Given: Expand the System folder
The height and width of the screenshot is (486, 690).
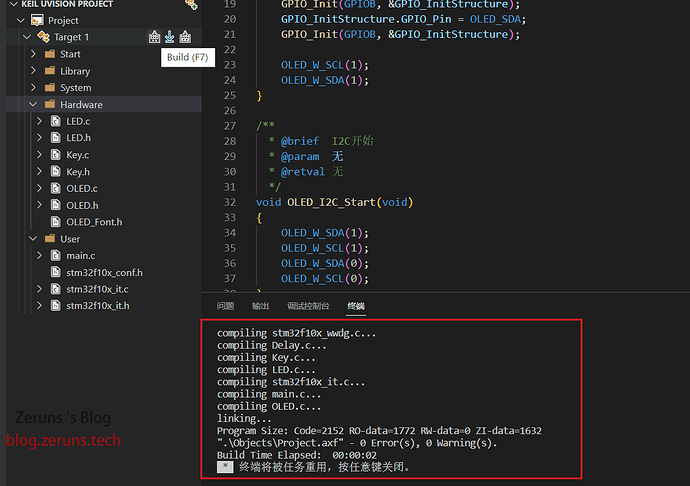Looking at the screenshot, I should 34,88.
